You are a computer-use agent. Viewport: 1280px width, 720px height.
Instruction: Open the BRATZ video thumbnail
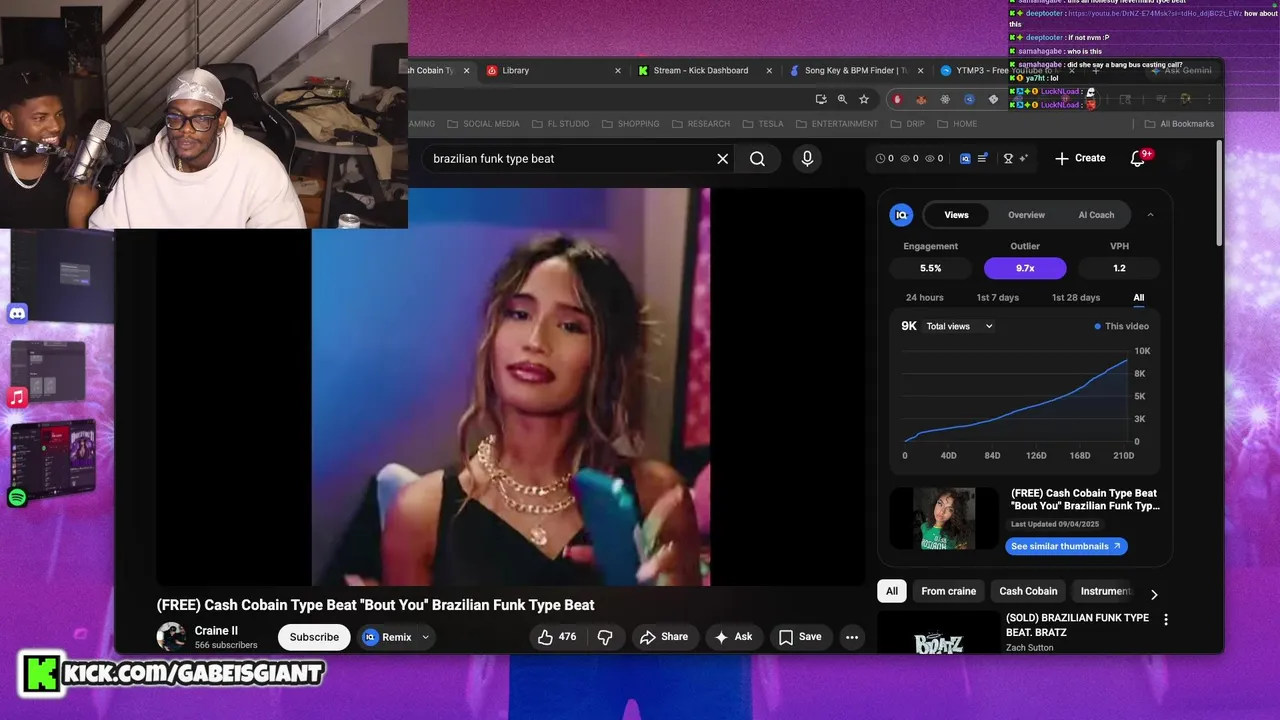[938, 633]
